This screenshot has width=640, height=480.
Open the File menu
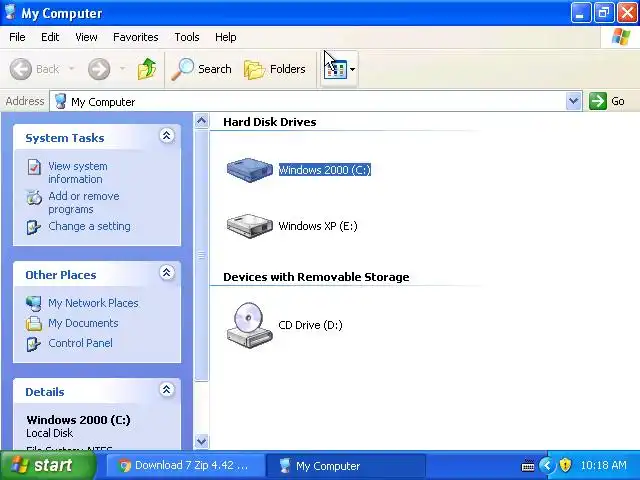coord(17,37)
